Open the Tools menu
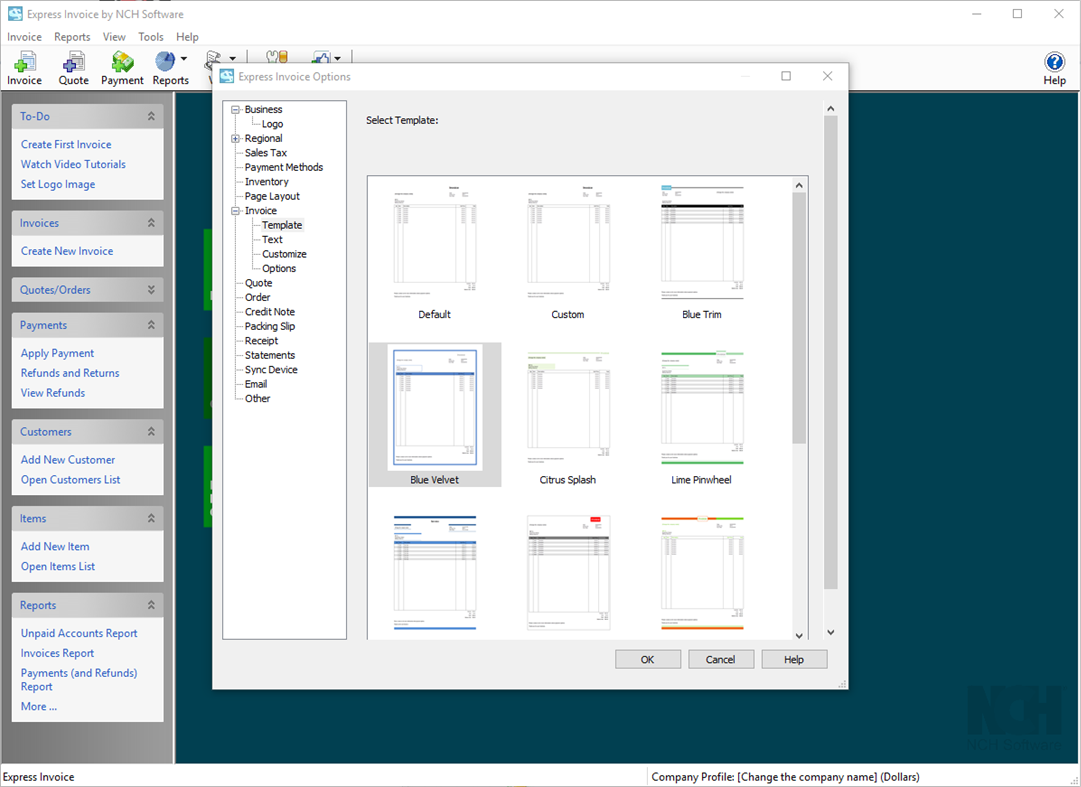The width and height of the screenshot is (1081, 787). tap(151, 36)
